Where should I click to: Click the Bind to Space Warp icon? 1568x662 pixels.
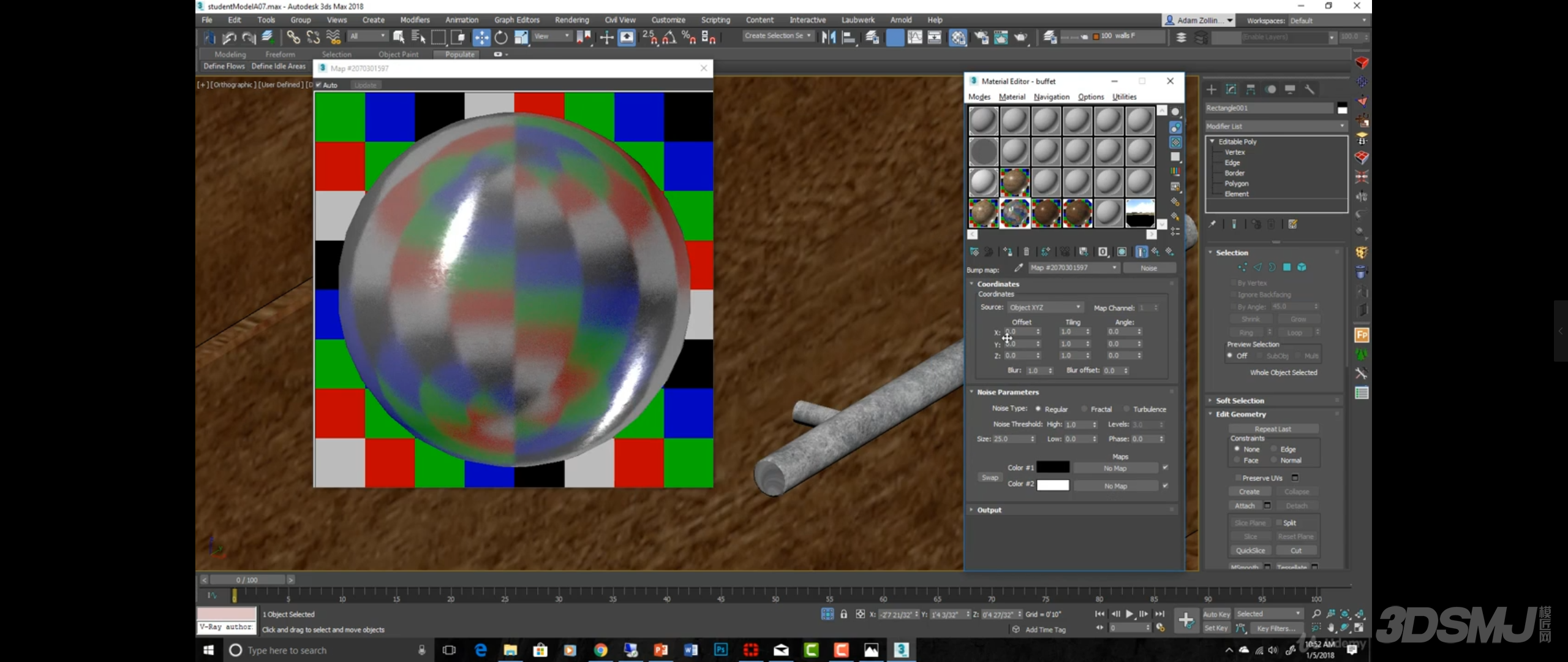333,37
